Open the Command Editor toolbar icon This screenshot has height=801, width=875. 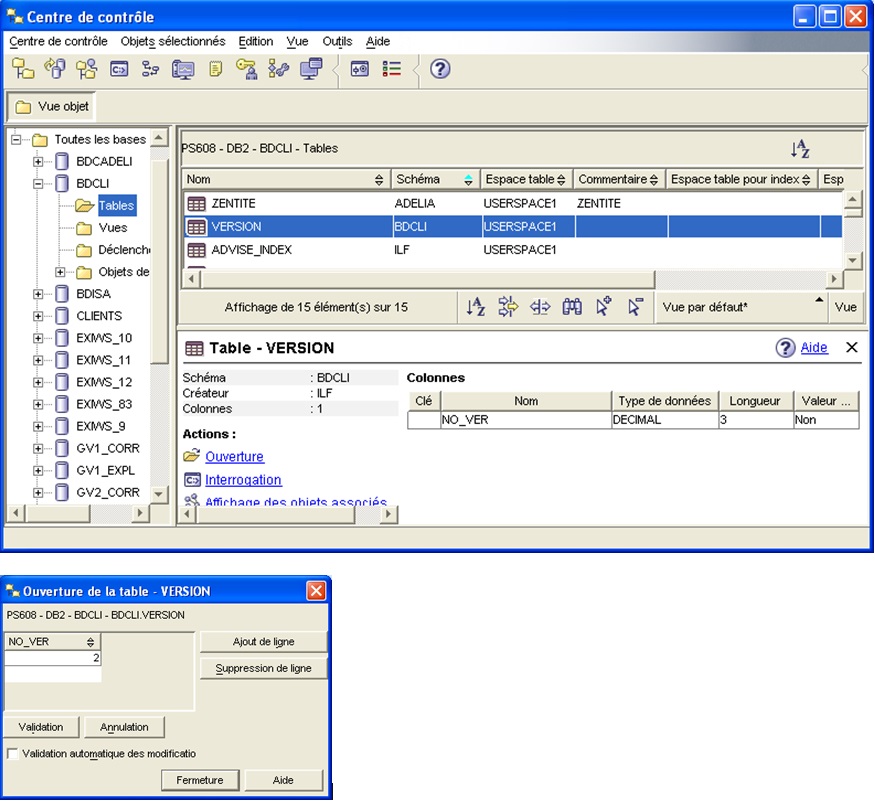pos(119,69)
